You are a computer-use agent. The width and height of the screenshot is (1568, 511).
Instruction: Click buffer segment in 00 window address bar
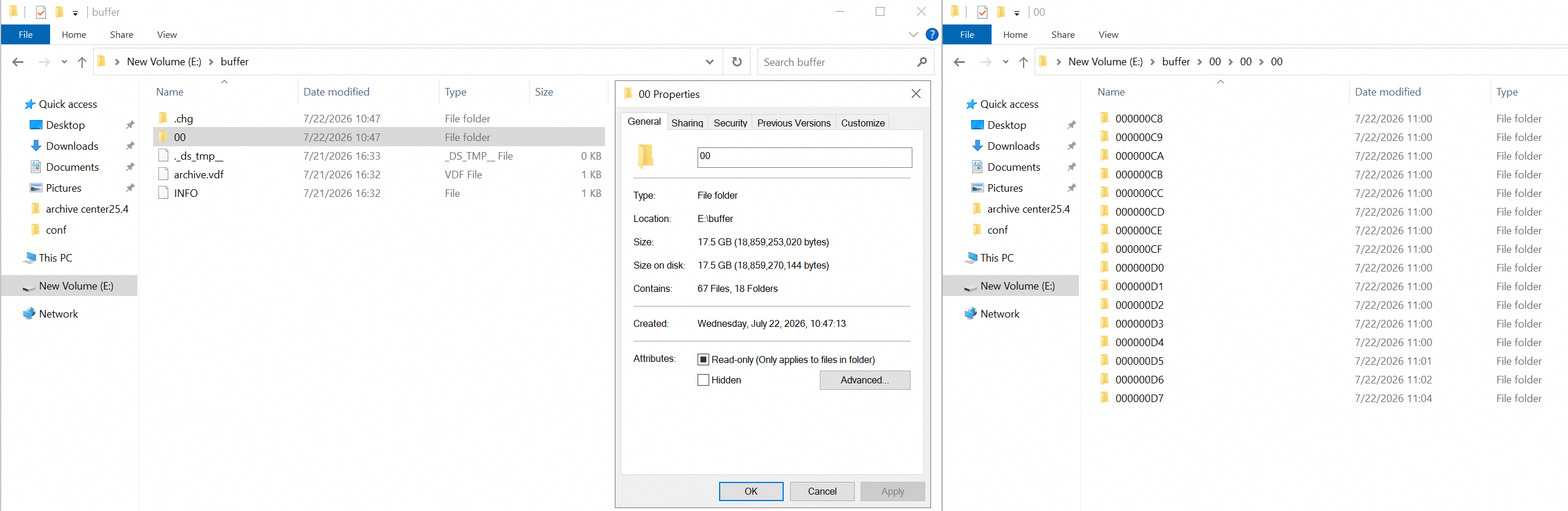1176,62
